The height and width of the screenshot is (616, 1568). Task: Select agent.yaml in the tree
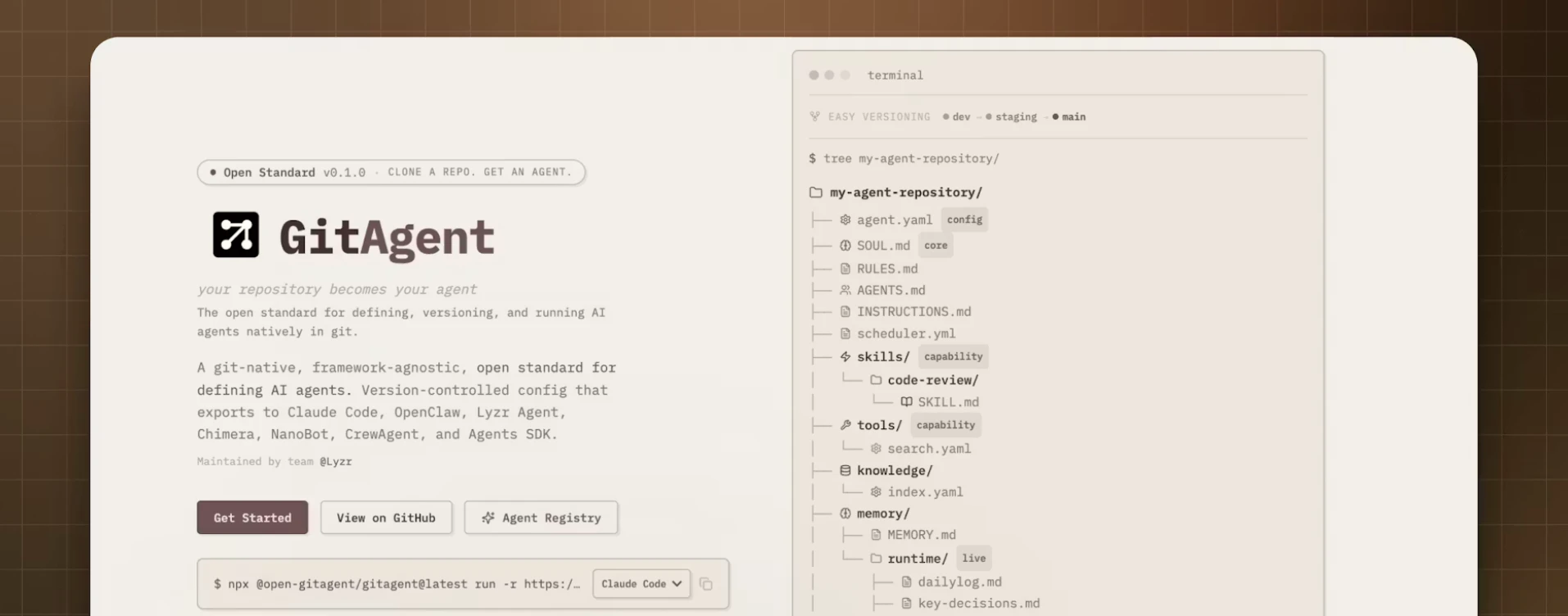click(895, 220)
